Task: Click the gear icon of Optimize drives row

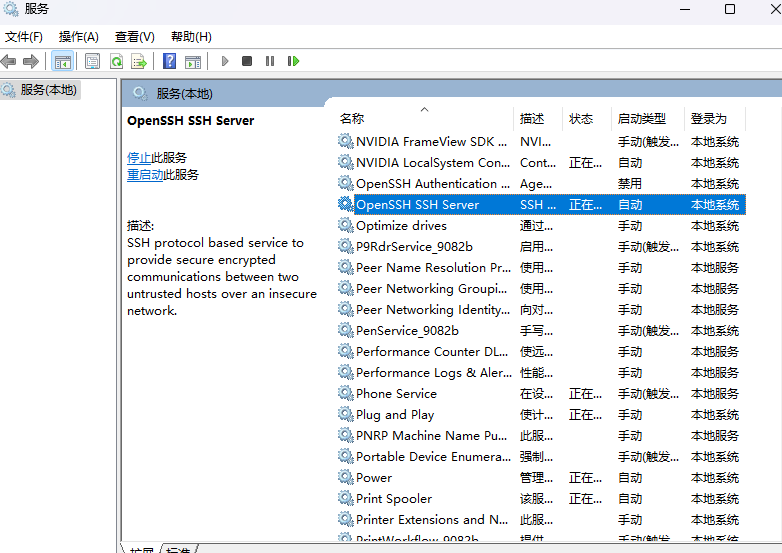Action: pyautogui.click(x=345, y=225)
